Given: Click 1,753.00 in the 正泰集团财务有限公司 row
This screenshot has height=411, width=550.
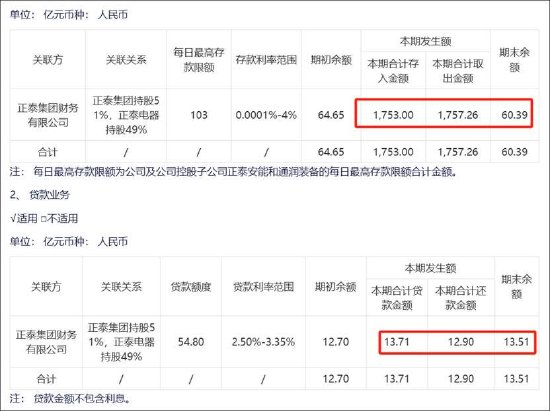Looking at the screenshot, I should click(393, 115).
